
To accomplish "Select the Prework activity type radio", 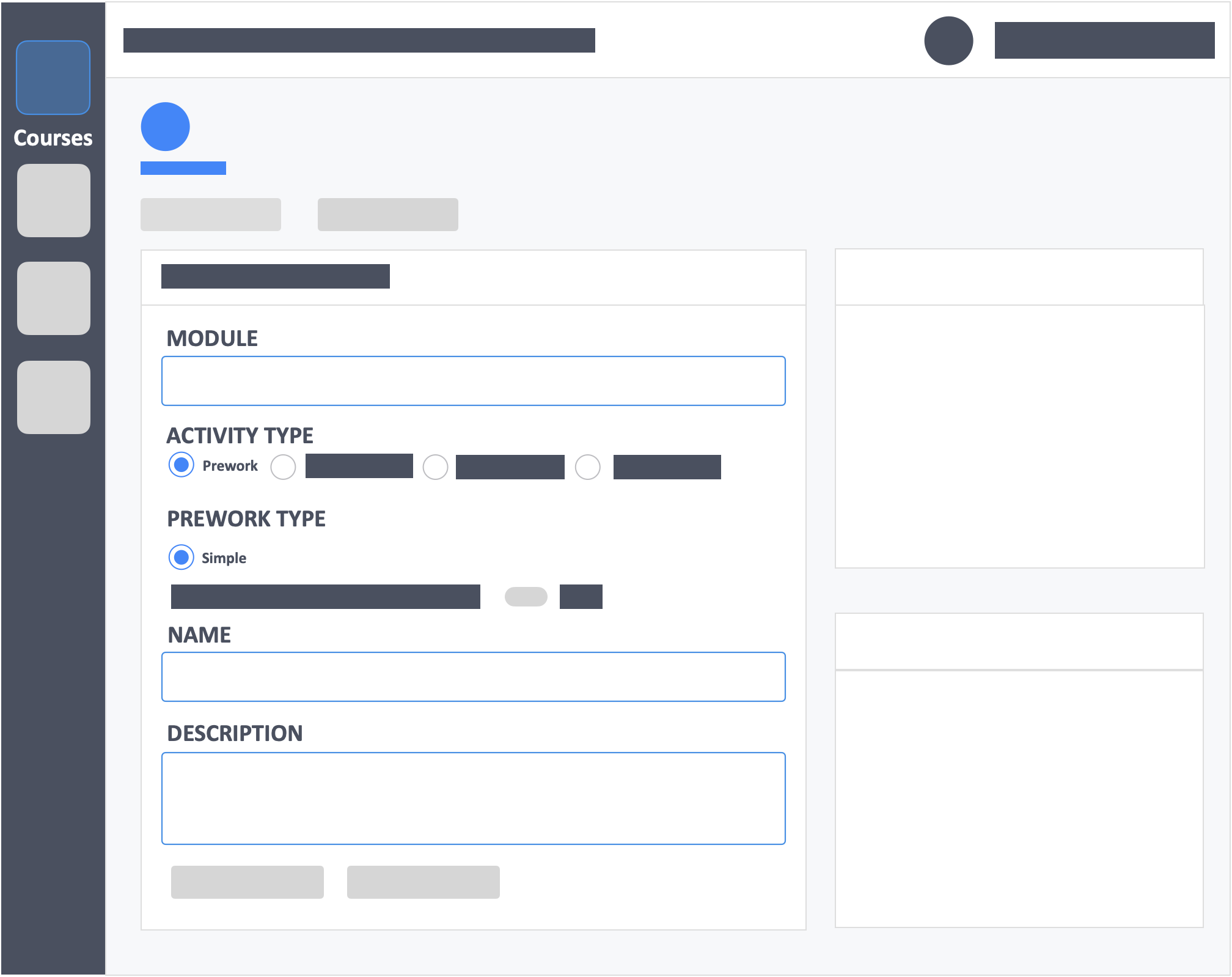I will click(x=182, y=465).
